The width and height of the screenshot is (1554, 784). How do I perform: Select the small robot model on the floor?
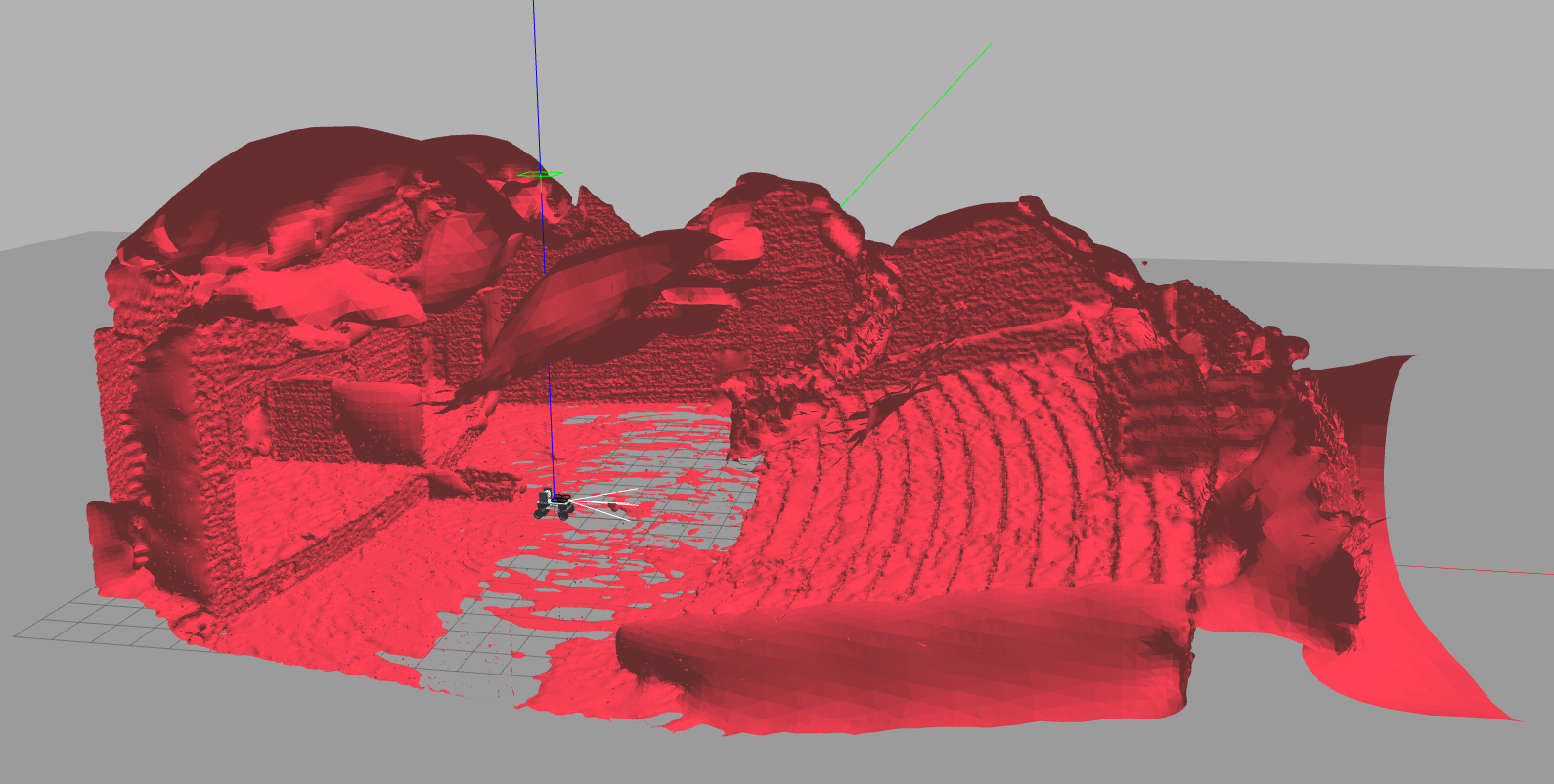coord(554,504)
